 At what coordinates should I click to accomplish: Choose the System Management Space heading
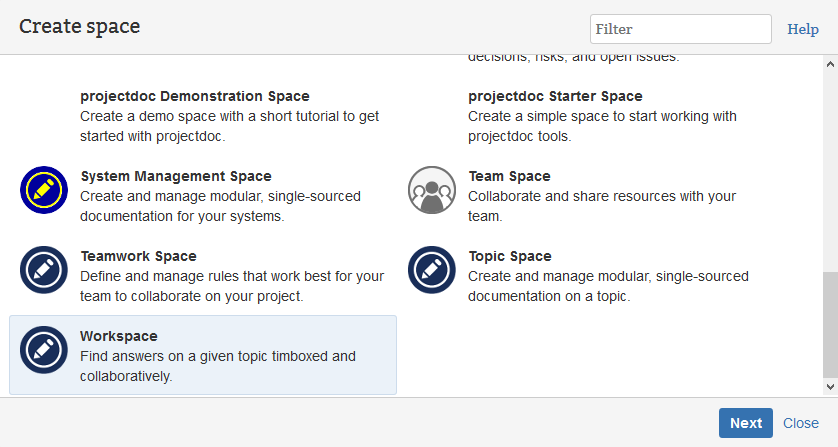[x=175, y=176]
